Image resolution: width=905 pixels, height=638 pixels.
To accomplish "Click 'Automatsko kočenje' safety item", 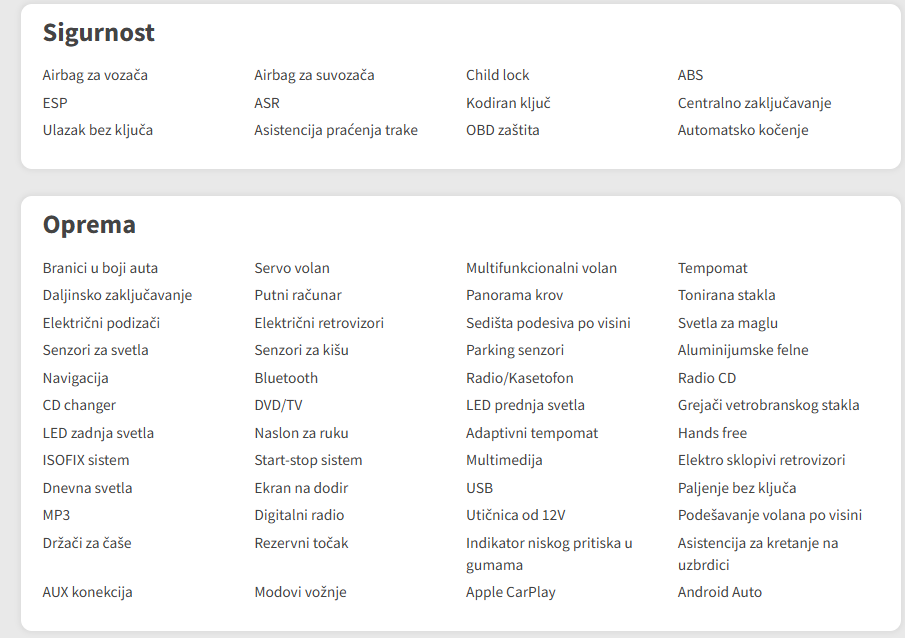I will click(x=743, y=130).
